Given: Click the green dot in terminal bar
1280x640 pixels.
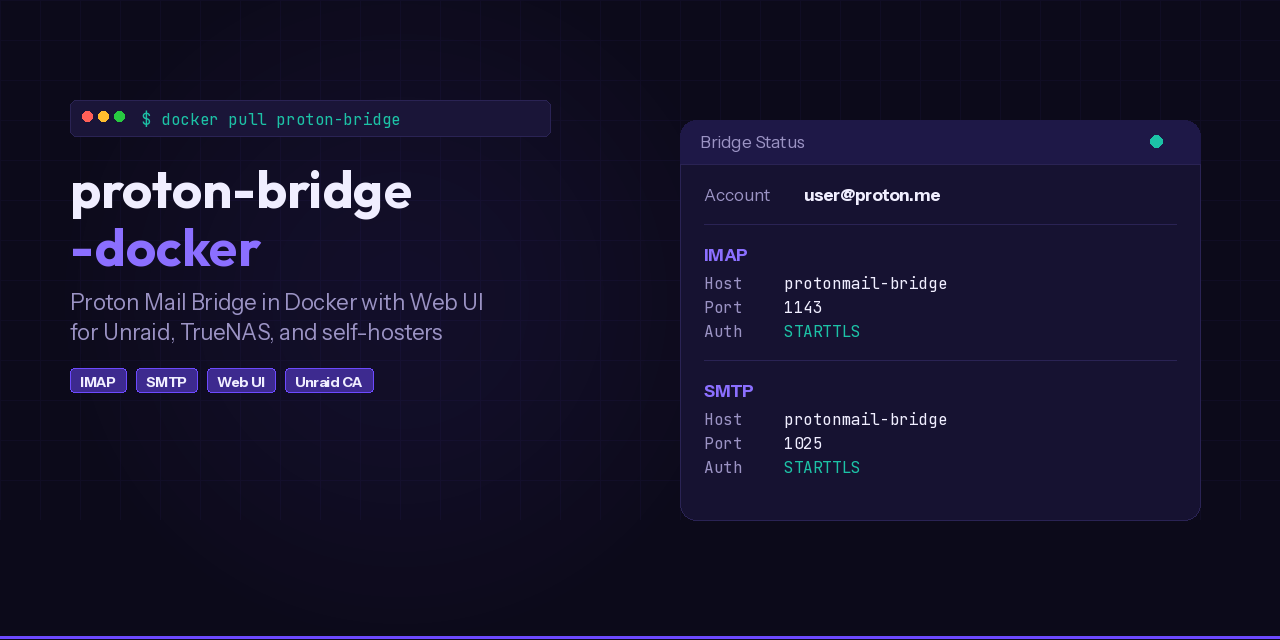Looking at the screenshot, I should click(120, 117).
